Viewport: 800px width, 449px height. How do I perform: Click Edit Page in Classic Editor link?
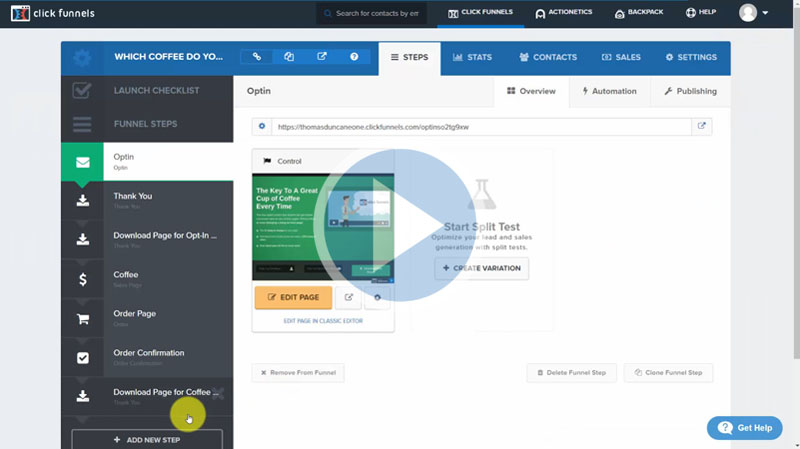click(323, 320)
